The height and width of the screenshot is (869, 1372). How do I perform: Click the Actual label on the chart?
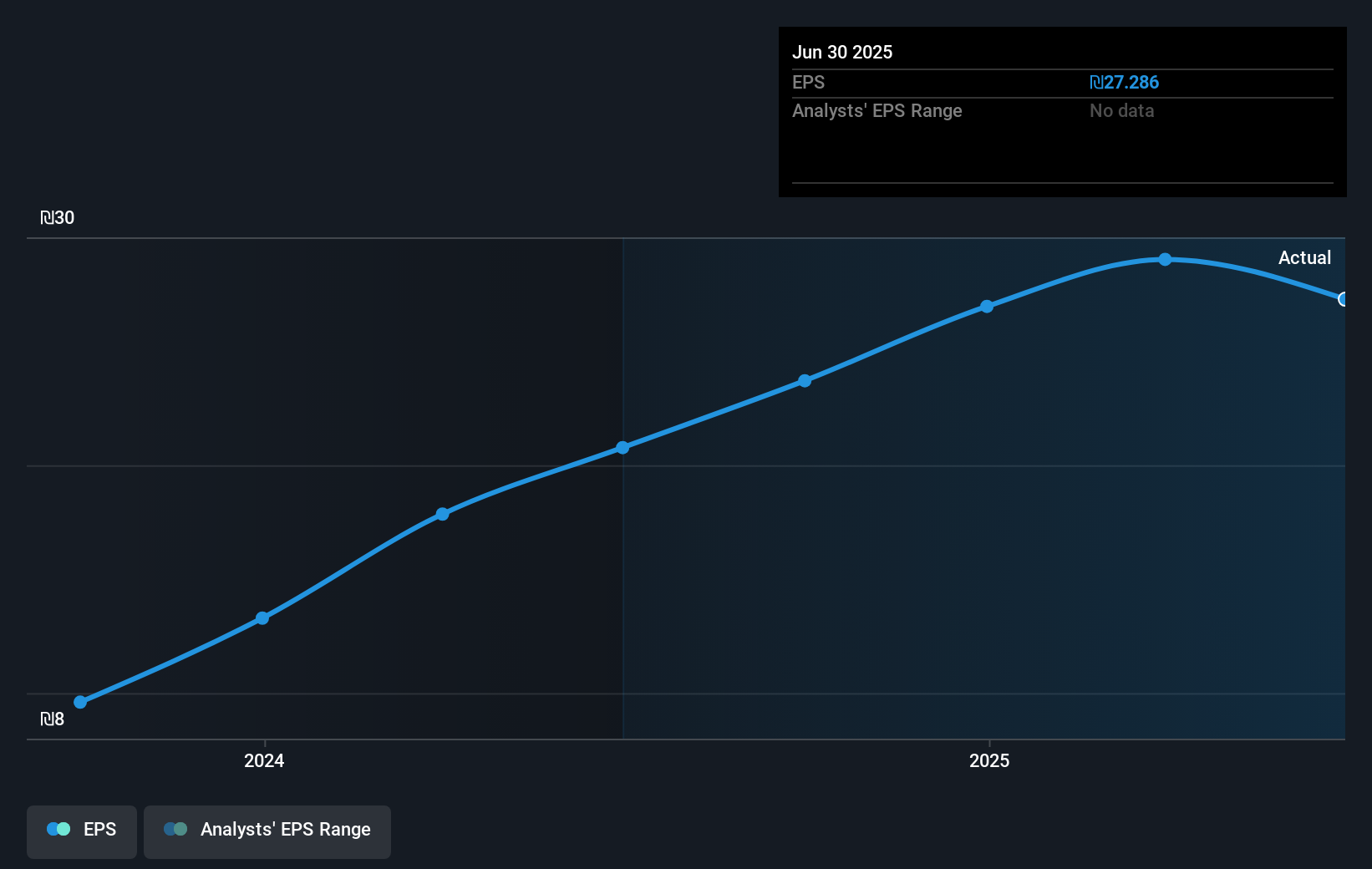click(1304, 258)
